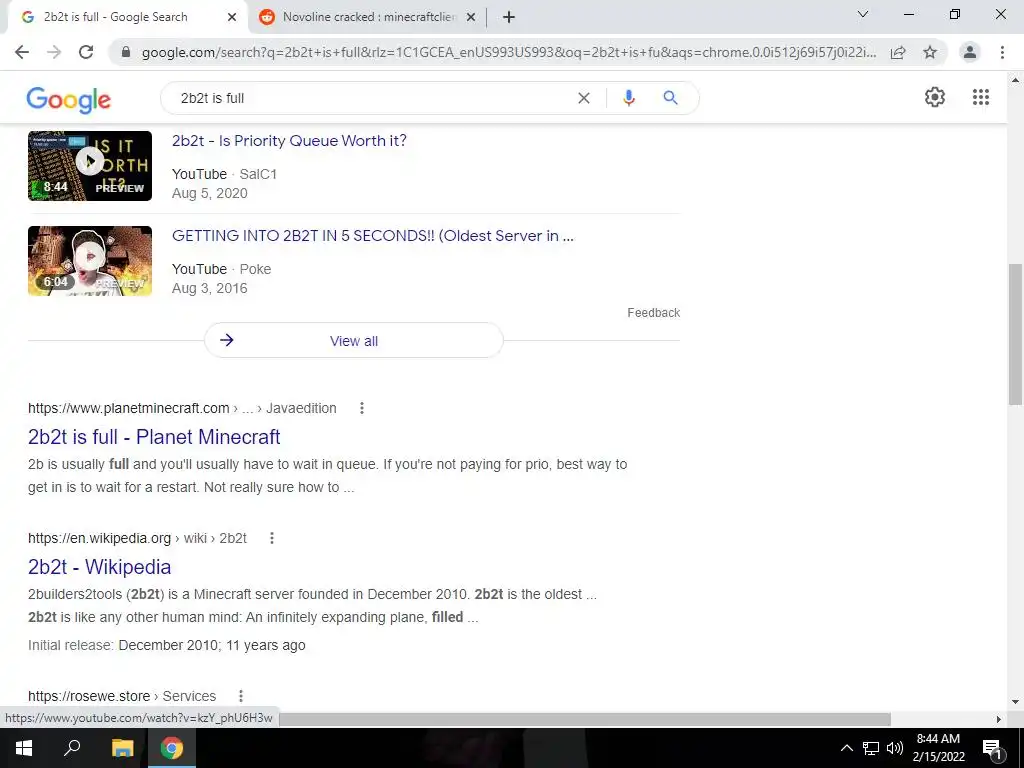Bookmark this page with the star icon
Viewport: 1024px width, 768px height.
[930, 52]
